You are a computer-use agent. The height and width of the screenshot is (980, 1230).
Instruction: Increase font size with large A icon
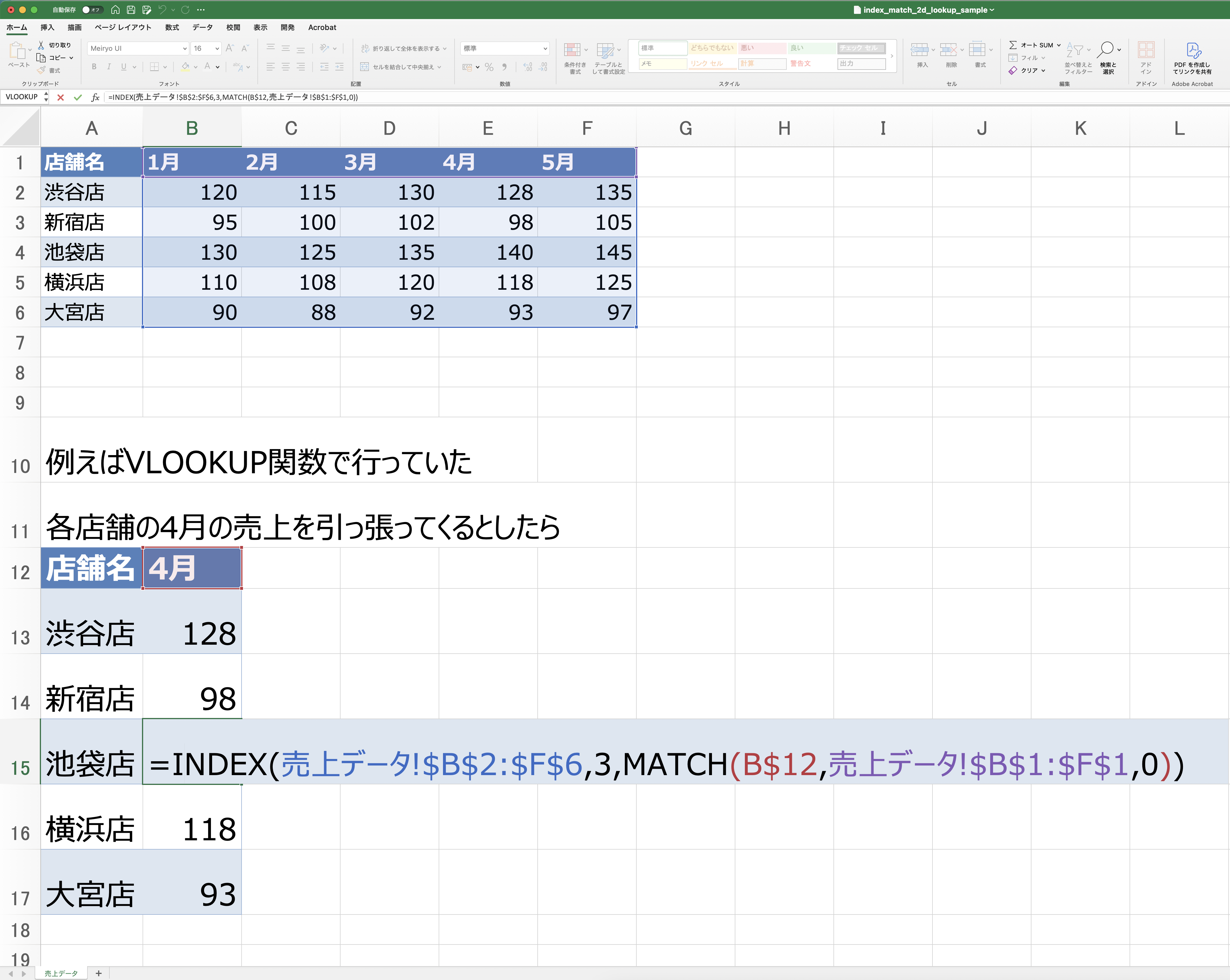(230, 48)
